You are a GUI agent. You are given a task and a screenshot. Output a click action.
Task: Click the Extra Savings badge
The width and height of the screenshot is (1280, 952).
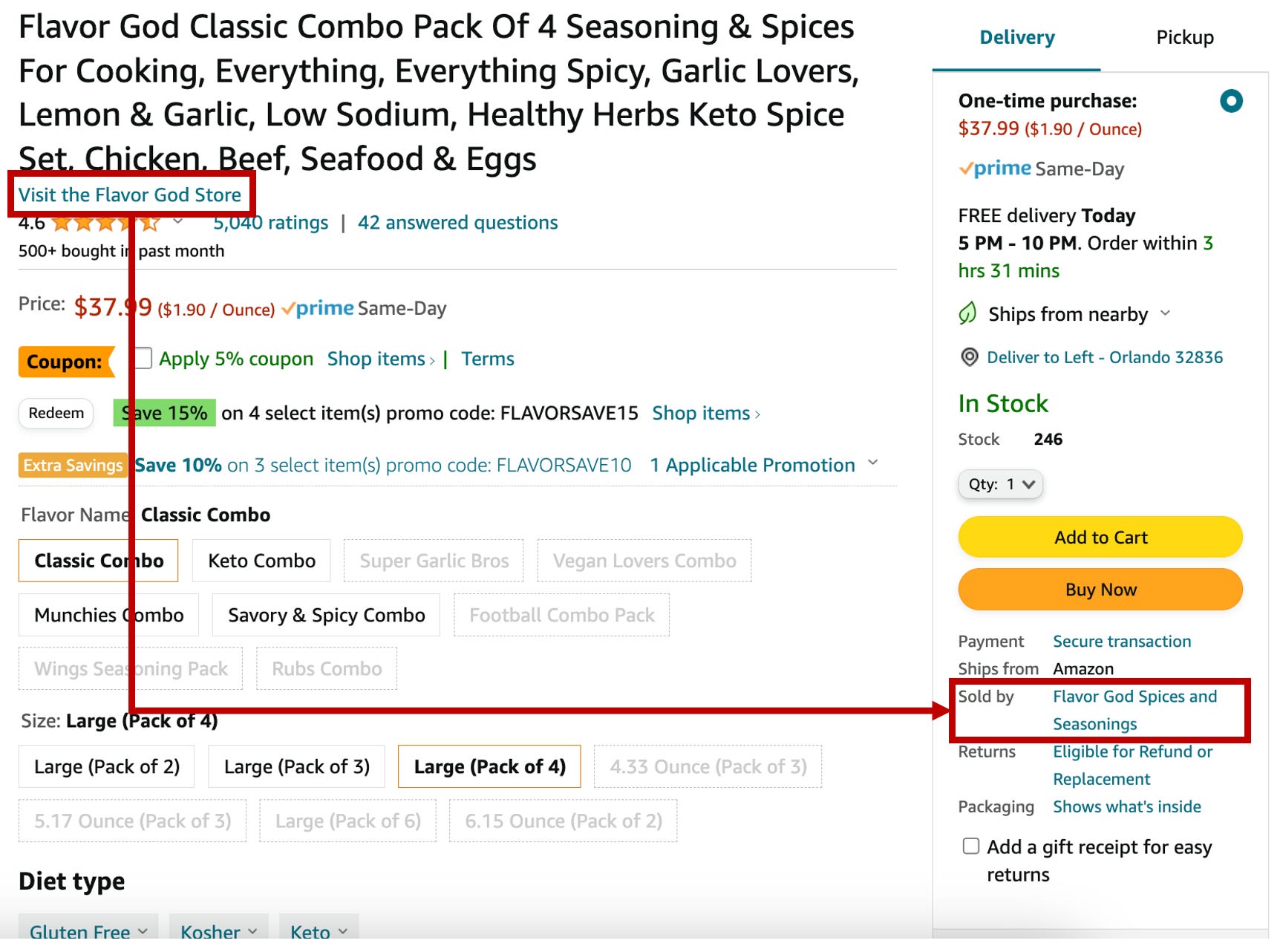coord(73,466)
